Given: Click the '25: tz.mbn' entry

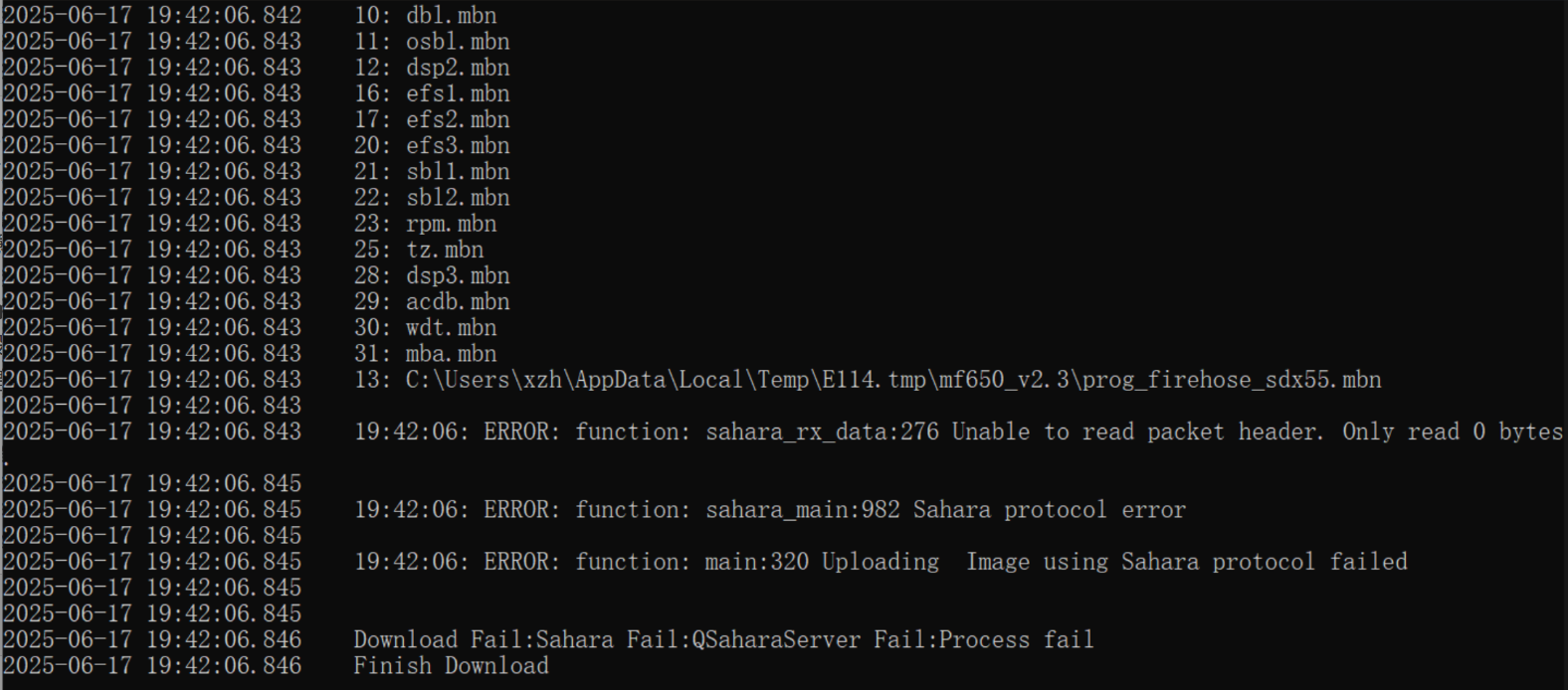Looking at the screenshot, I should 419,250.
